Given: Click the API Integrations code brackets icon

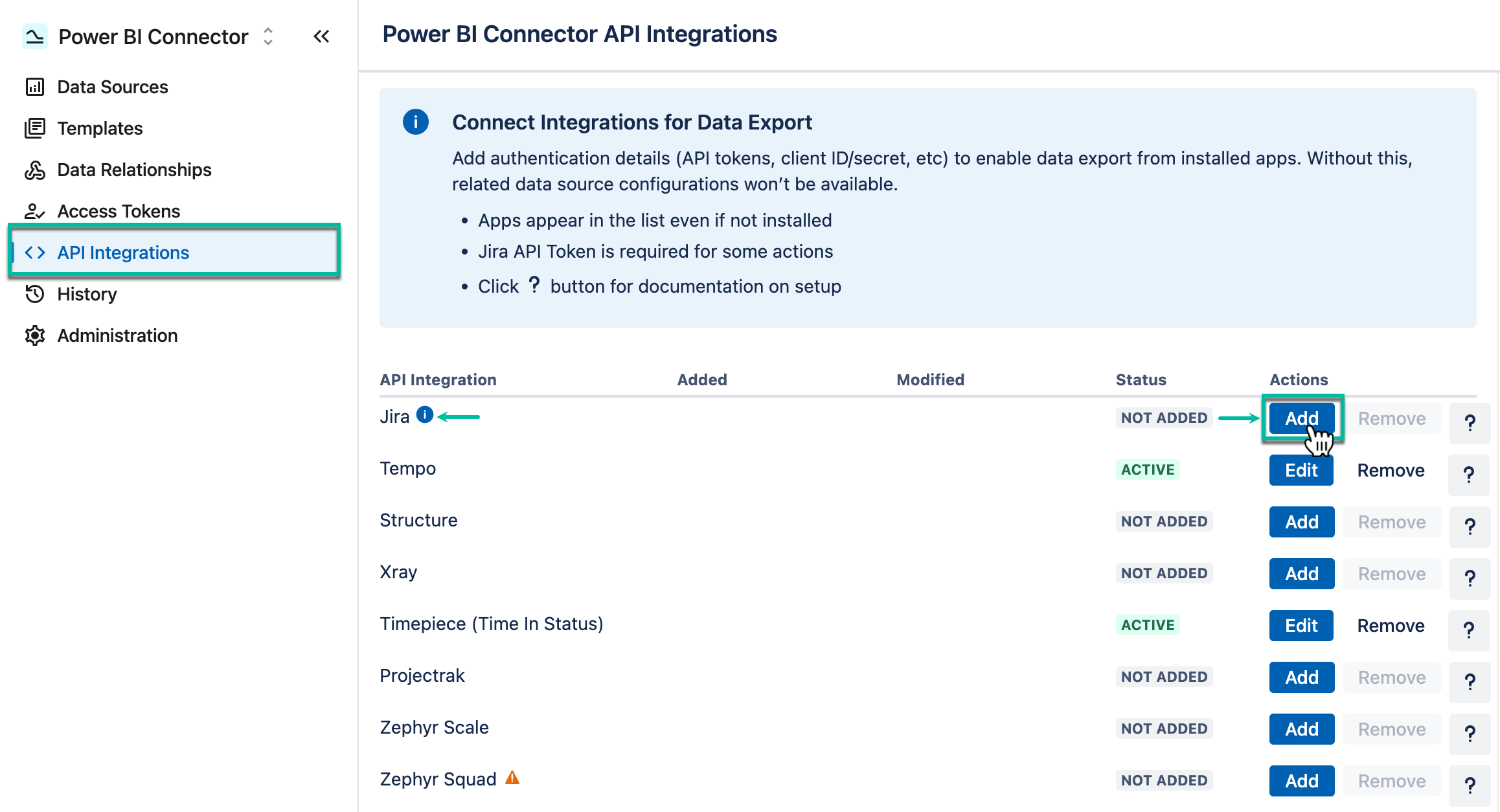Looking at the screenshot, I should pyautogui.click(x=35, y=253).
